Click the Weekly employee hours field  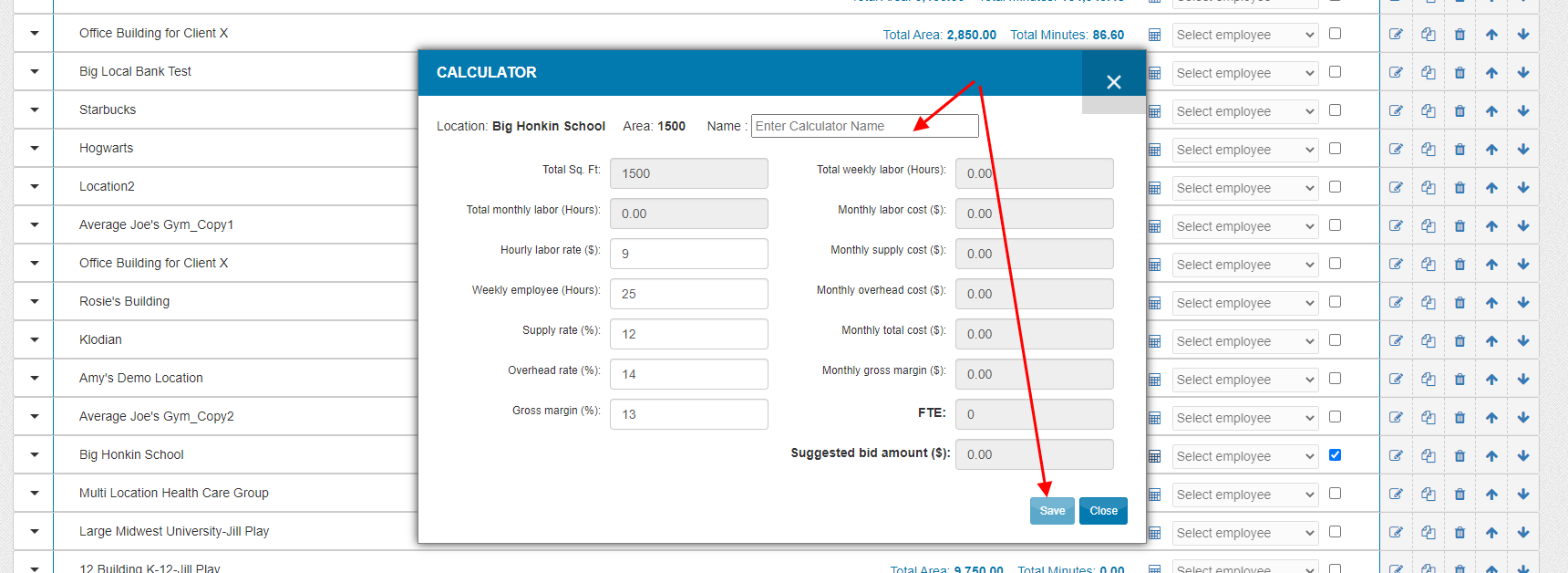tap(688, 294)
